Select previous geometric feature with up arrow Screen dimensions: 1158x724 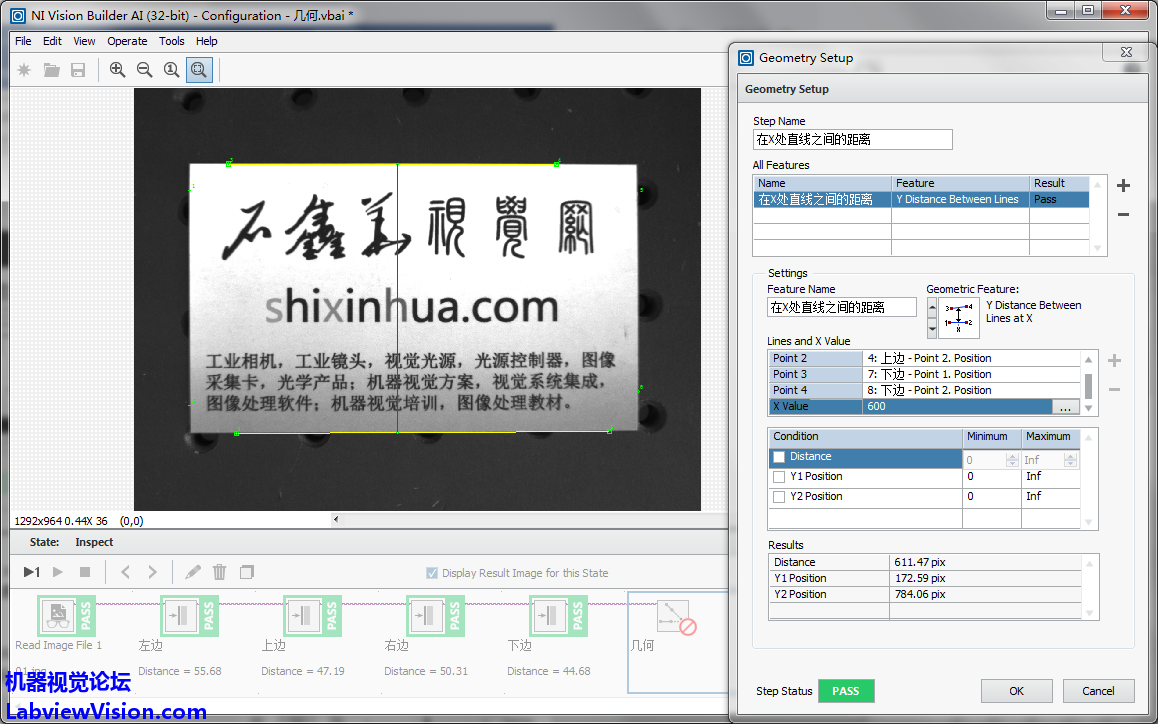pos(932,307)
